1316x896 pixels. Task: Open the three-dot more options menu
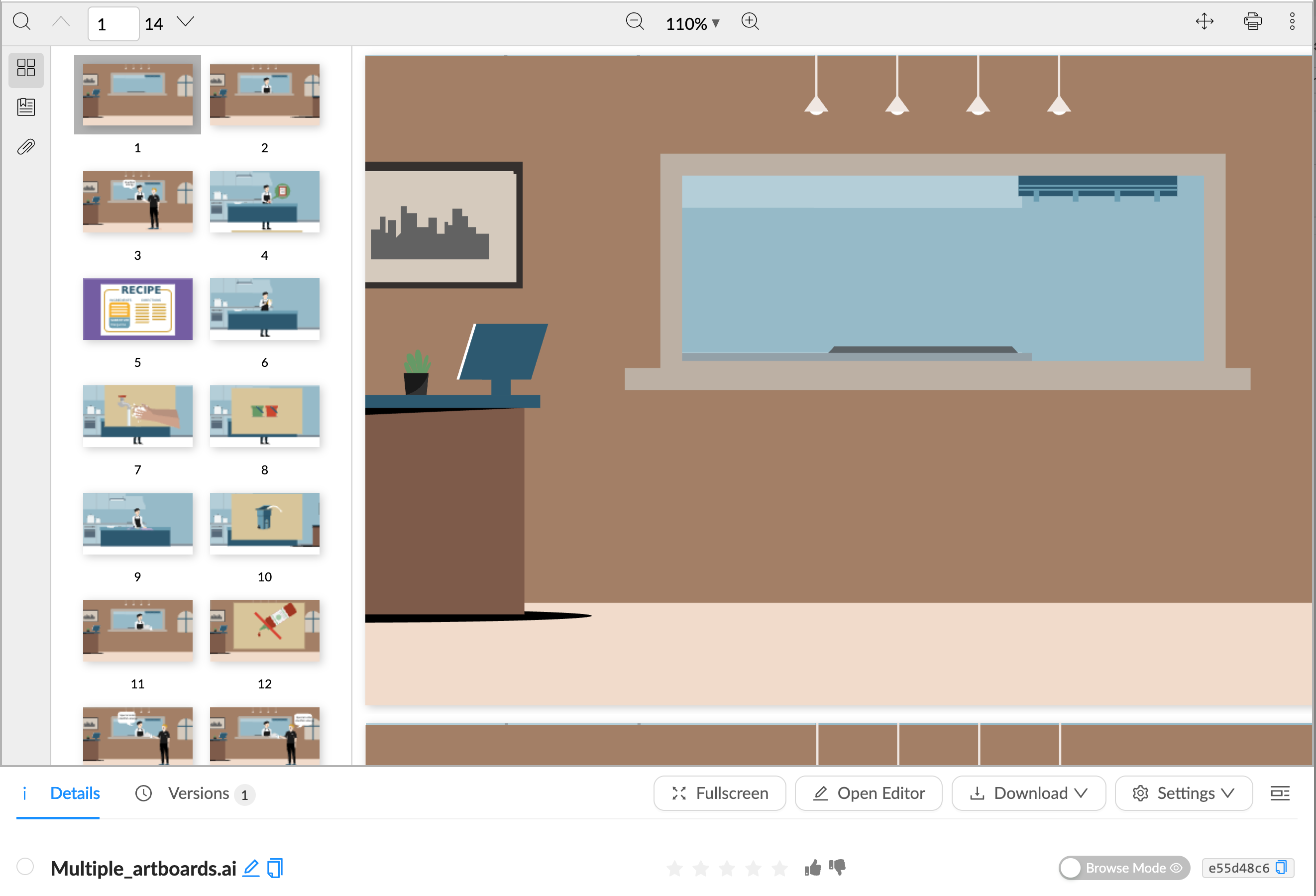point(1292,22)
